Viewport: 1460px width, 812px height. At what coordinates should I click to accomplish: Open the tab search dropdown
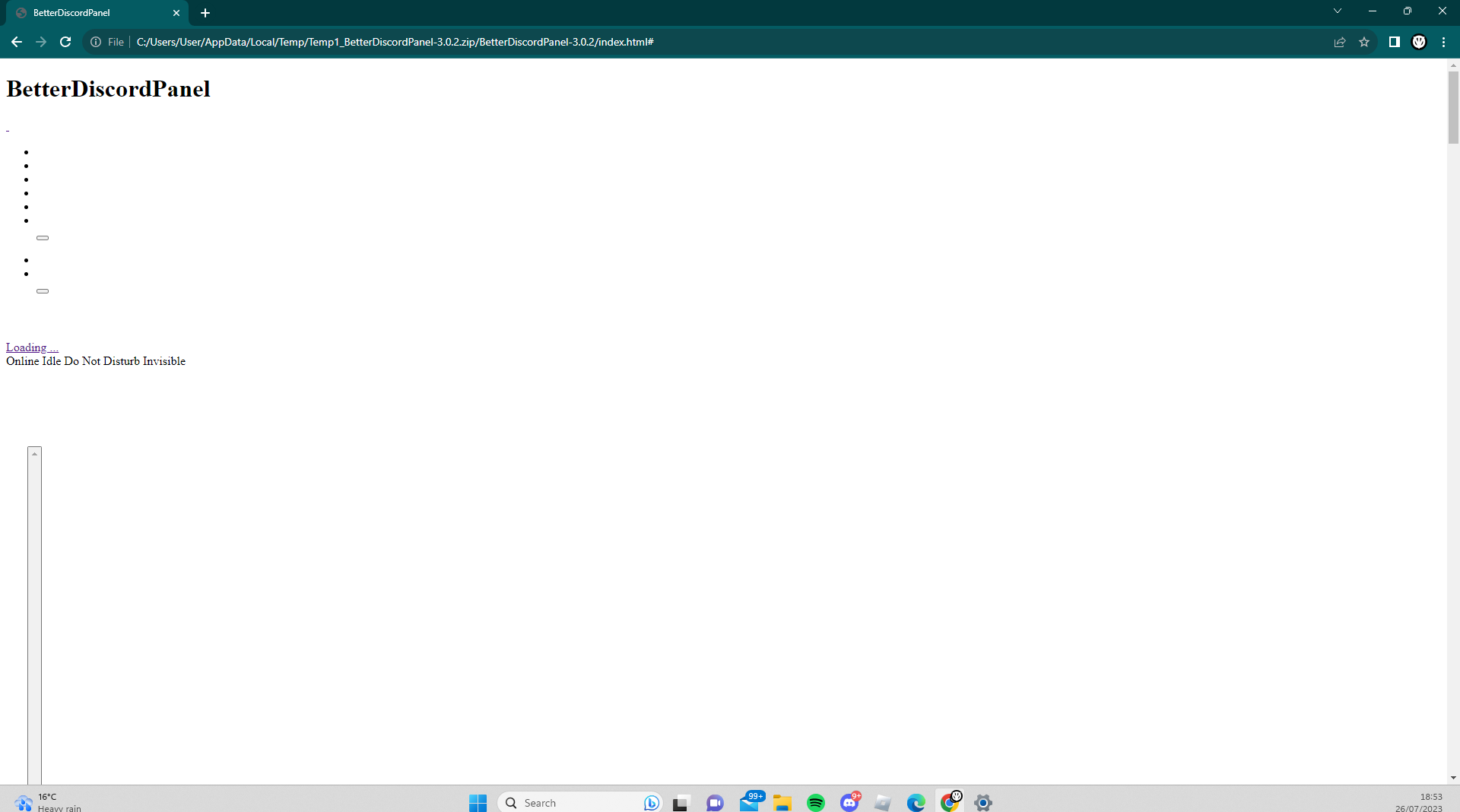(1337, 11)
